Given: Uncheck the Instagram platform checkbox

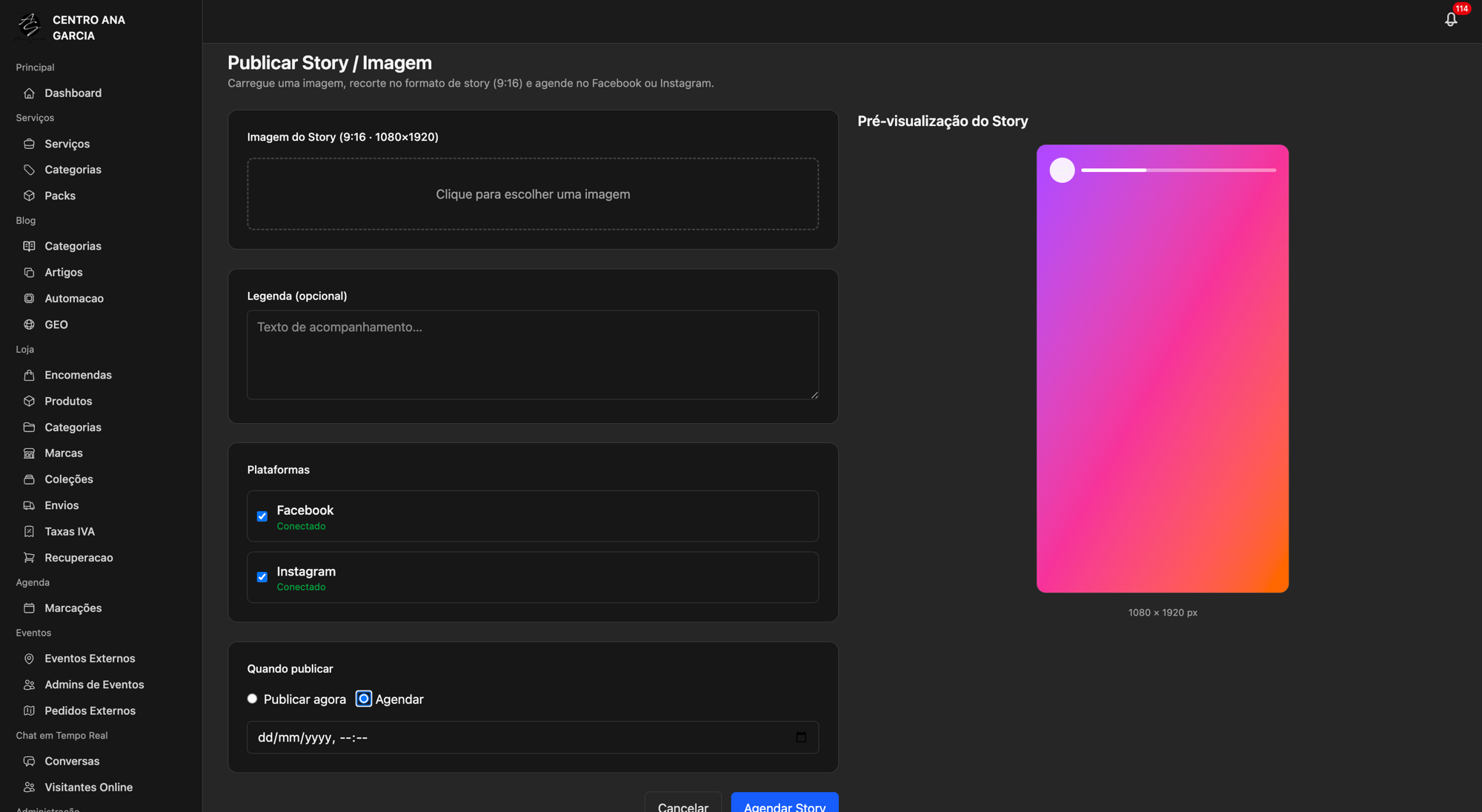Looking at the screenshot, I should pos(262,577).
